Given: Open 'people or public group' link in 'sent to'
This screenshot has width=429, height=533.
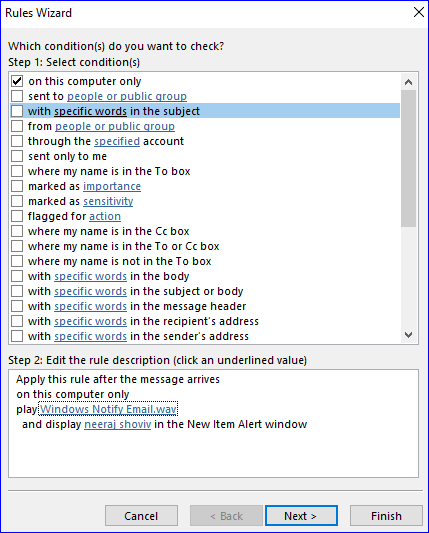Looking at the screenshot, I should (x=127, y=96).
